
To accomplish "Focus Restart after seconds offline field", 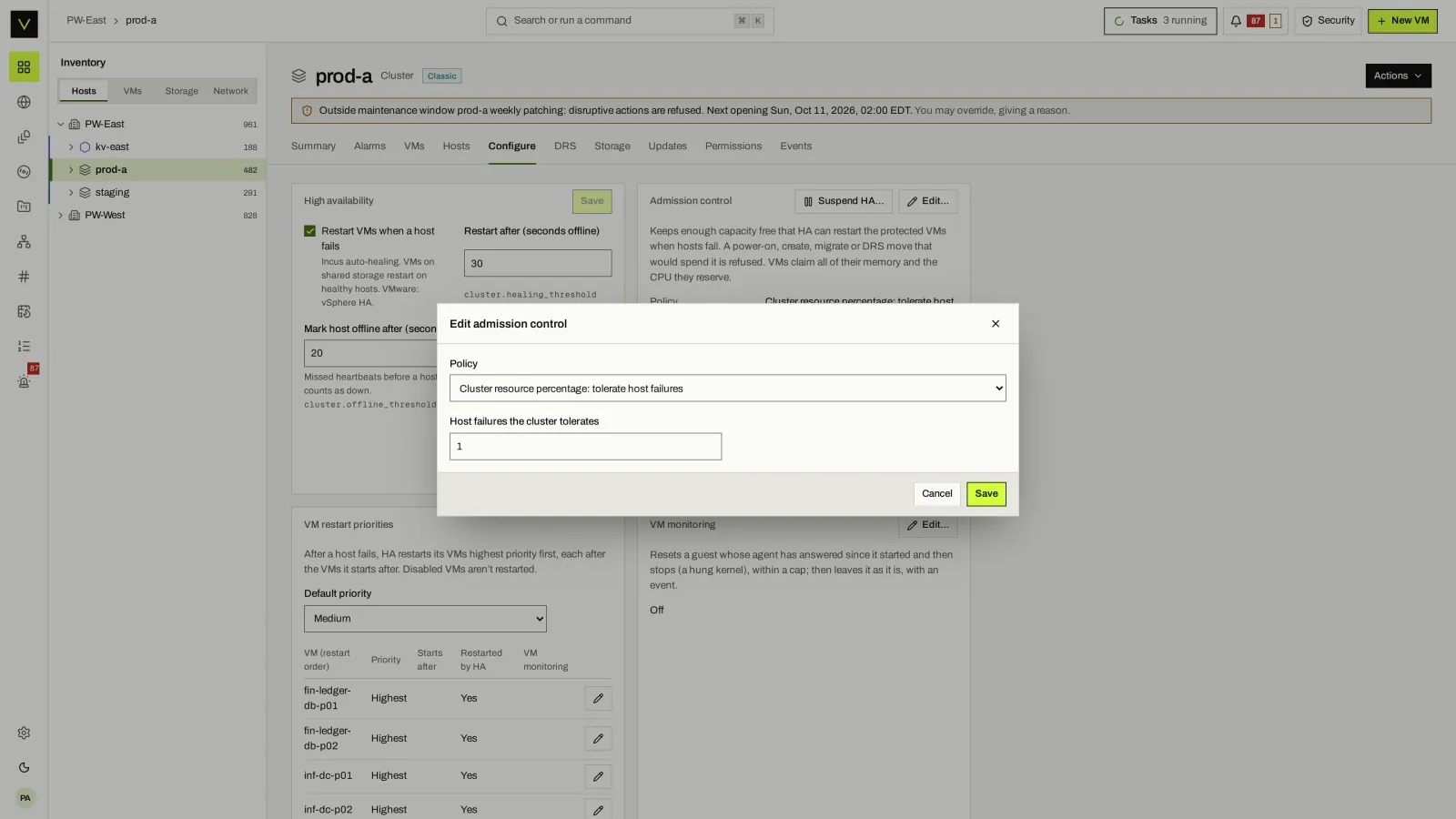I will [x=538, y=263].
